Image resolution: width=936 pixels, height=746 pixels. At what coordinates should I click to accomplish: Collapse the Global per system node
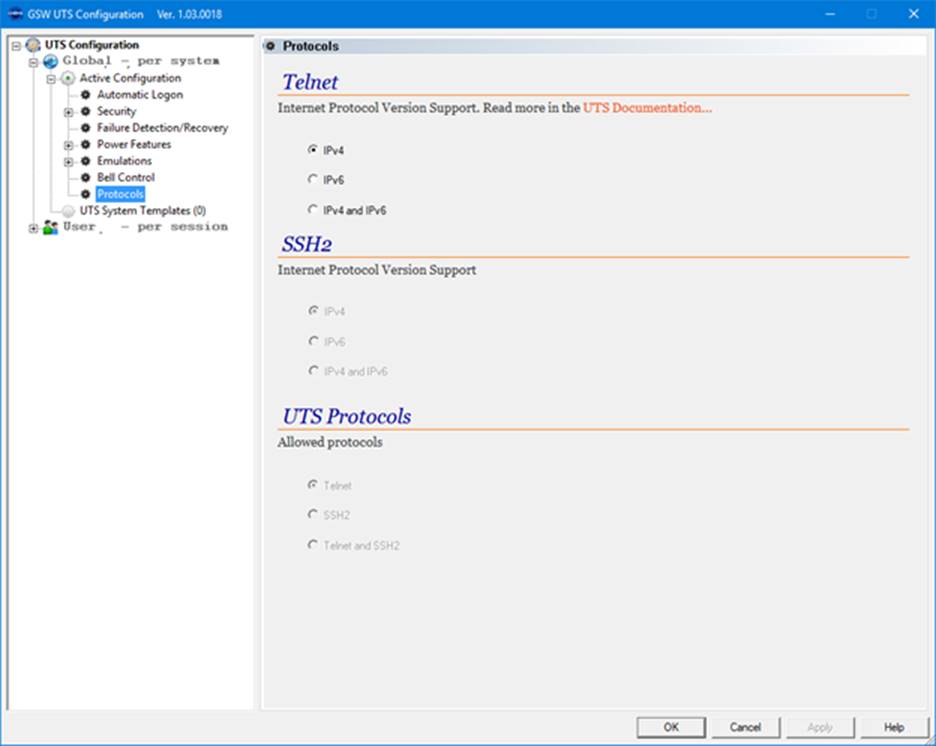pyautogui.click(x=33, y=62)
